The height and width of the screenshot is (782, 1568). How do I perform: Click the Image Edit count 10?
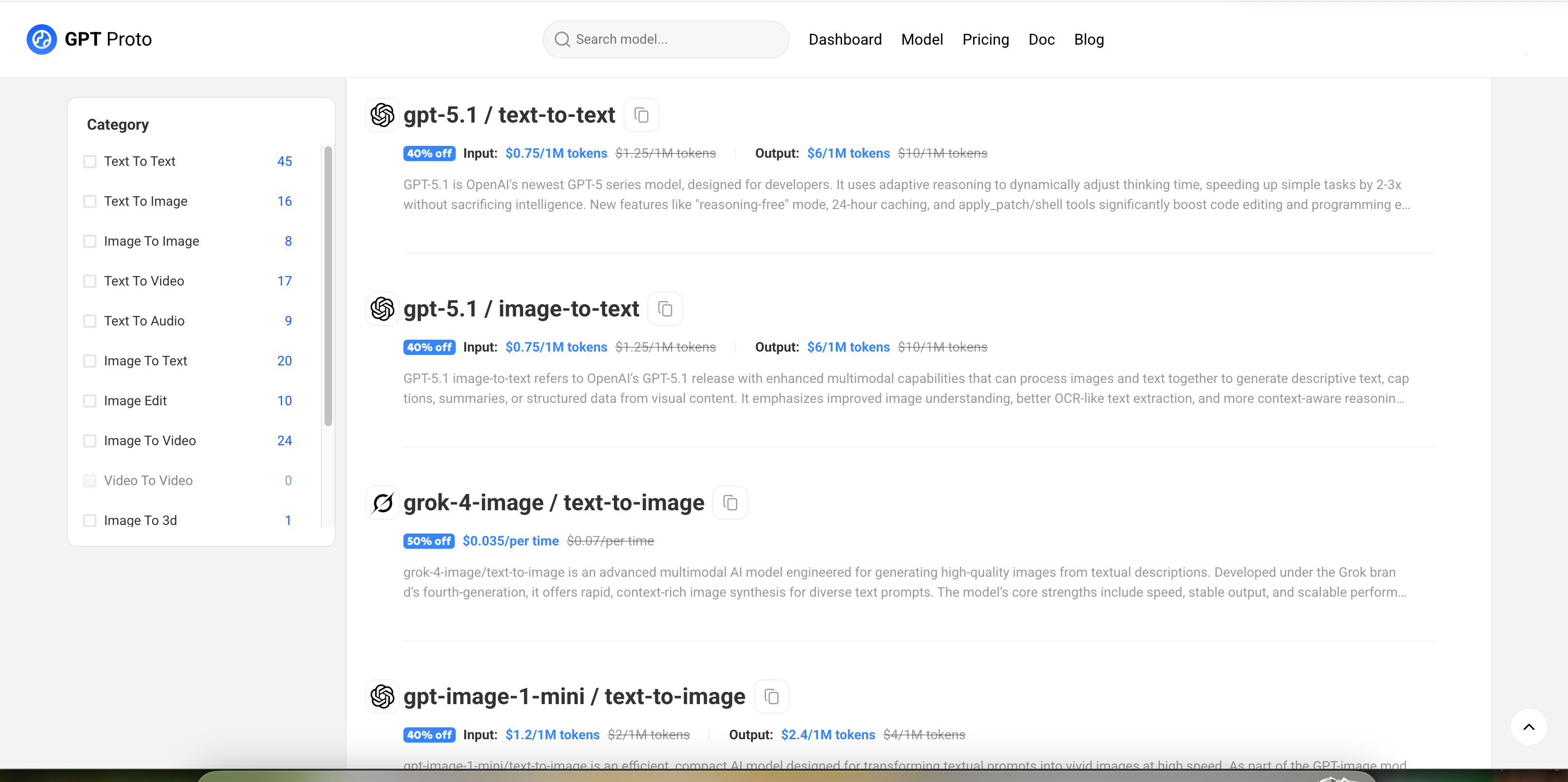[x=284, y=401]
